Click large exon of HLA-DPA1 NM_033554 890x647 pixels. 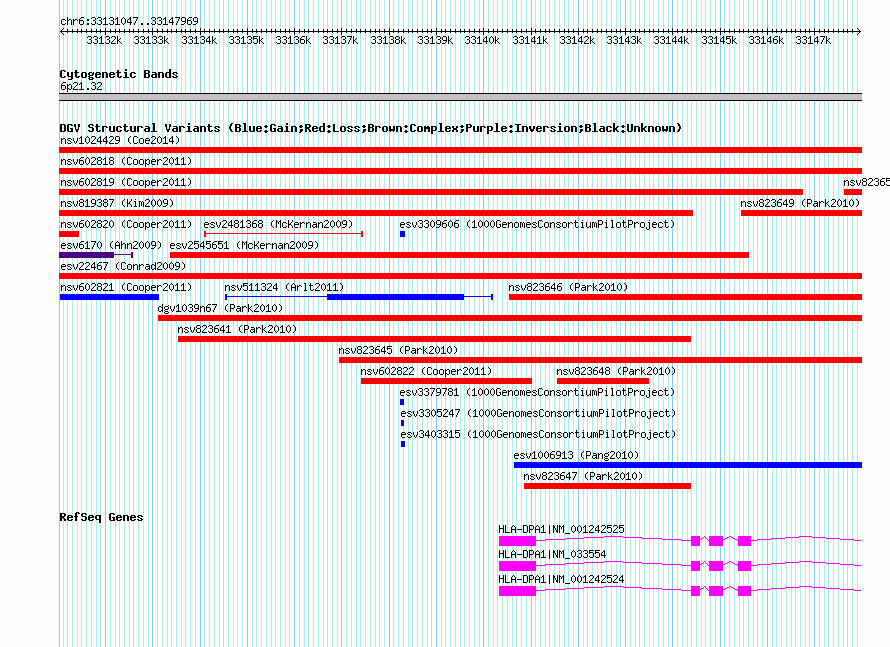coord(517,566)
